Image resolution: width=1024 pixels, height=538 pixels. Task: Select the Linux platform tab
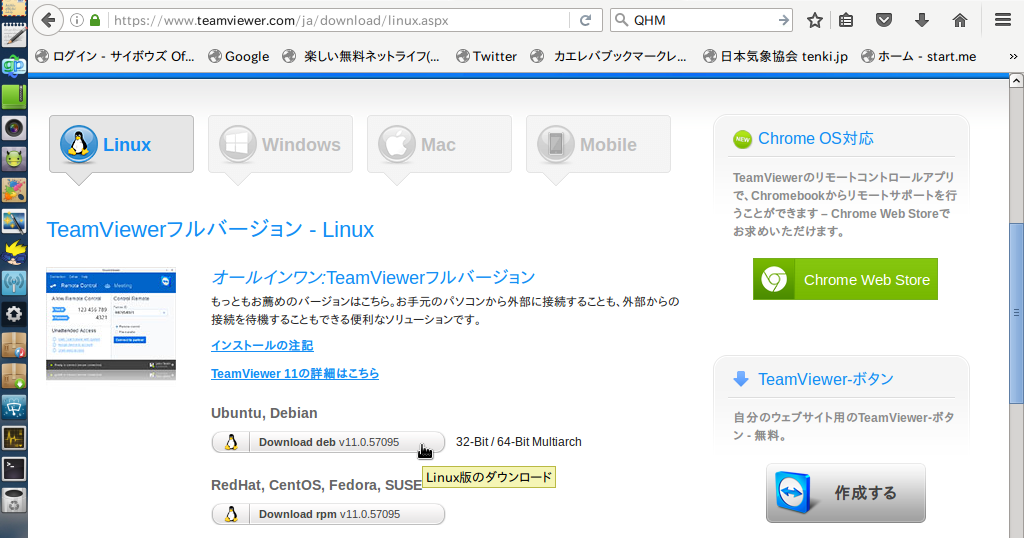coord(121,144)
